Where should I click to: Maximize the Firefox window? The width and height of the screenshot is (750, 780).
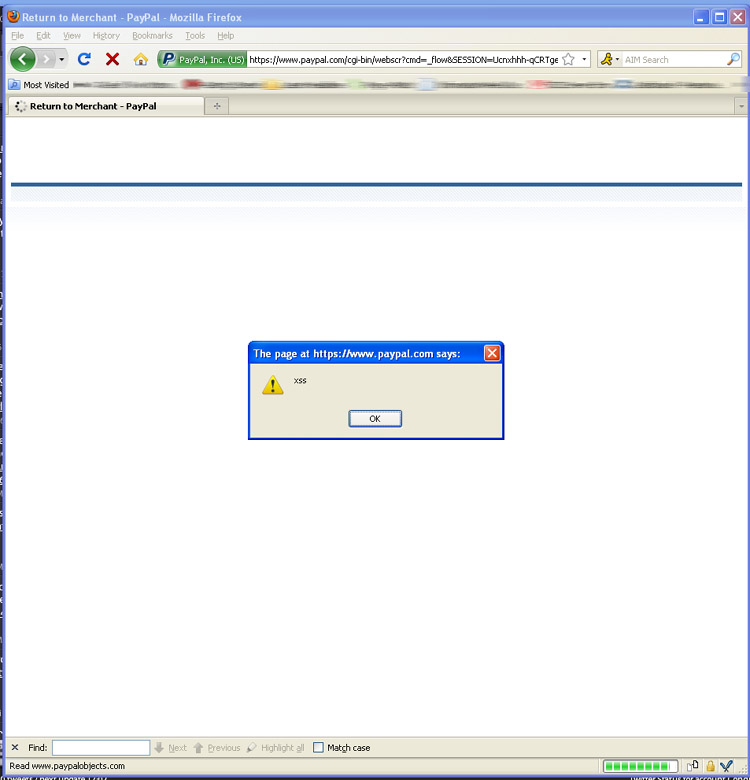pos(719,17)
